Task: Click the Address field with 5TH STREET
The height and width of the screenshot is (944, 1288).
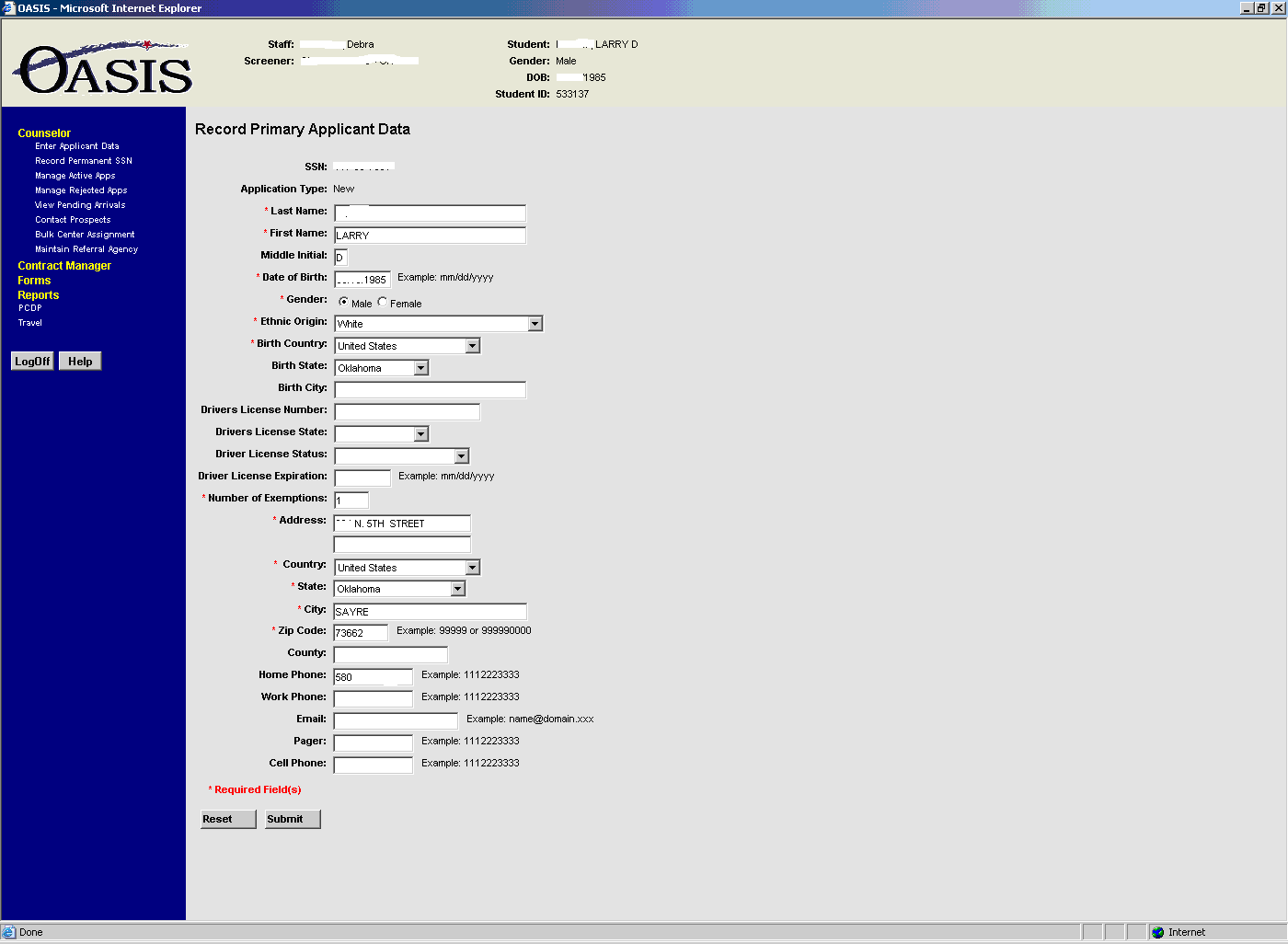Action: tap(402, 524)
